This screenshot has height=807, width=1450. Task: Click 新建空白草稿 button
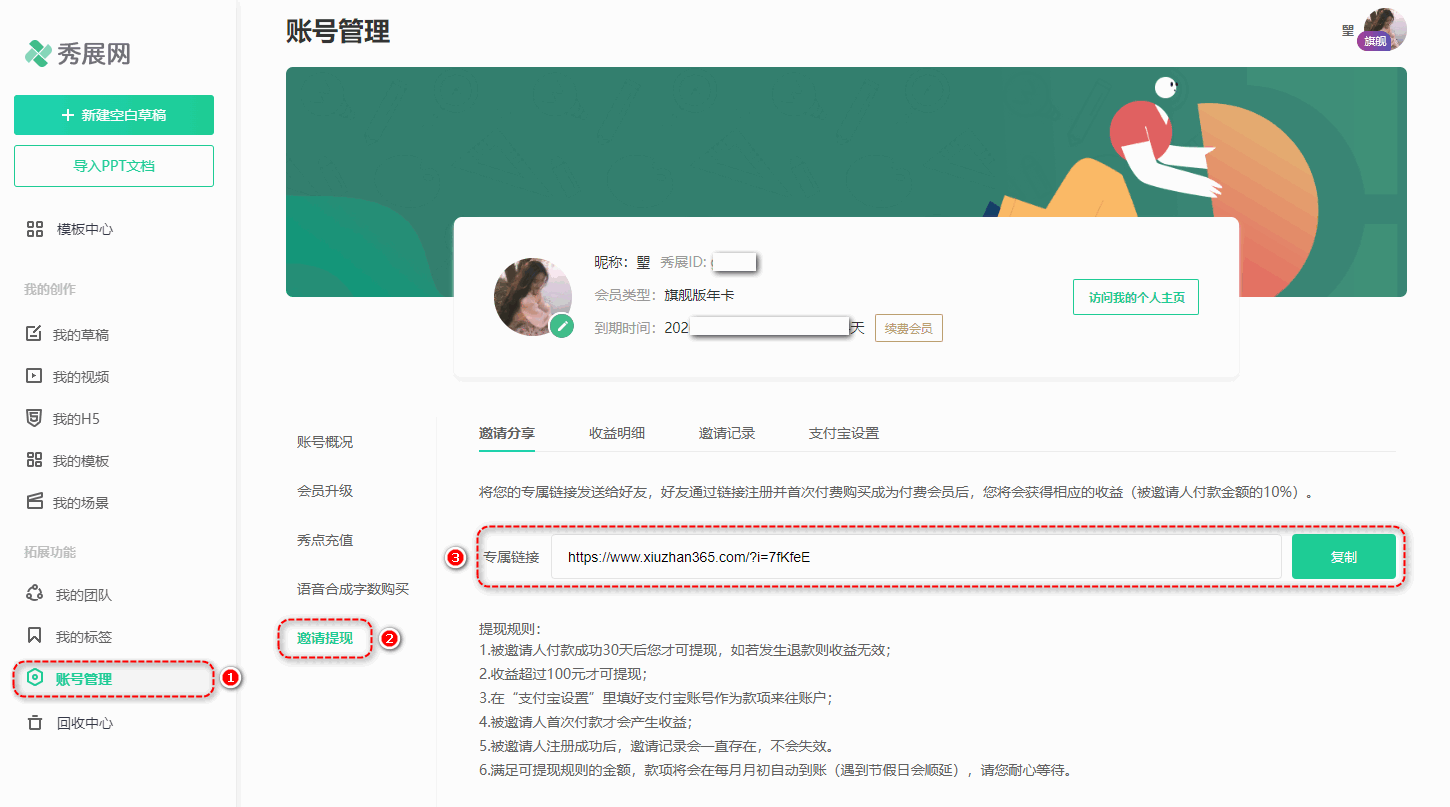(114, 115)
